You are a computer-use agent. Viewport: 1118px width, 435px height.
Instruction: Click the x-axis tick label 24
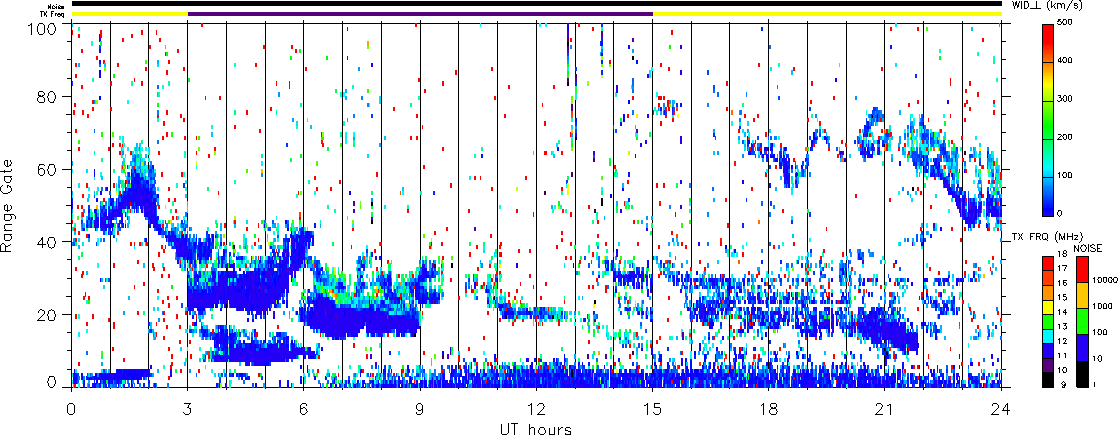(x=1001, y=411)
